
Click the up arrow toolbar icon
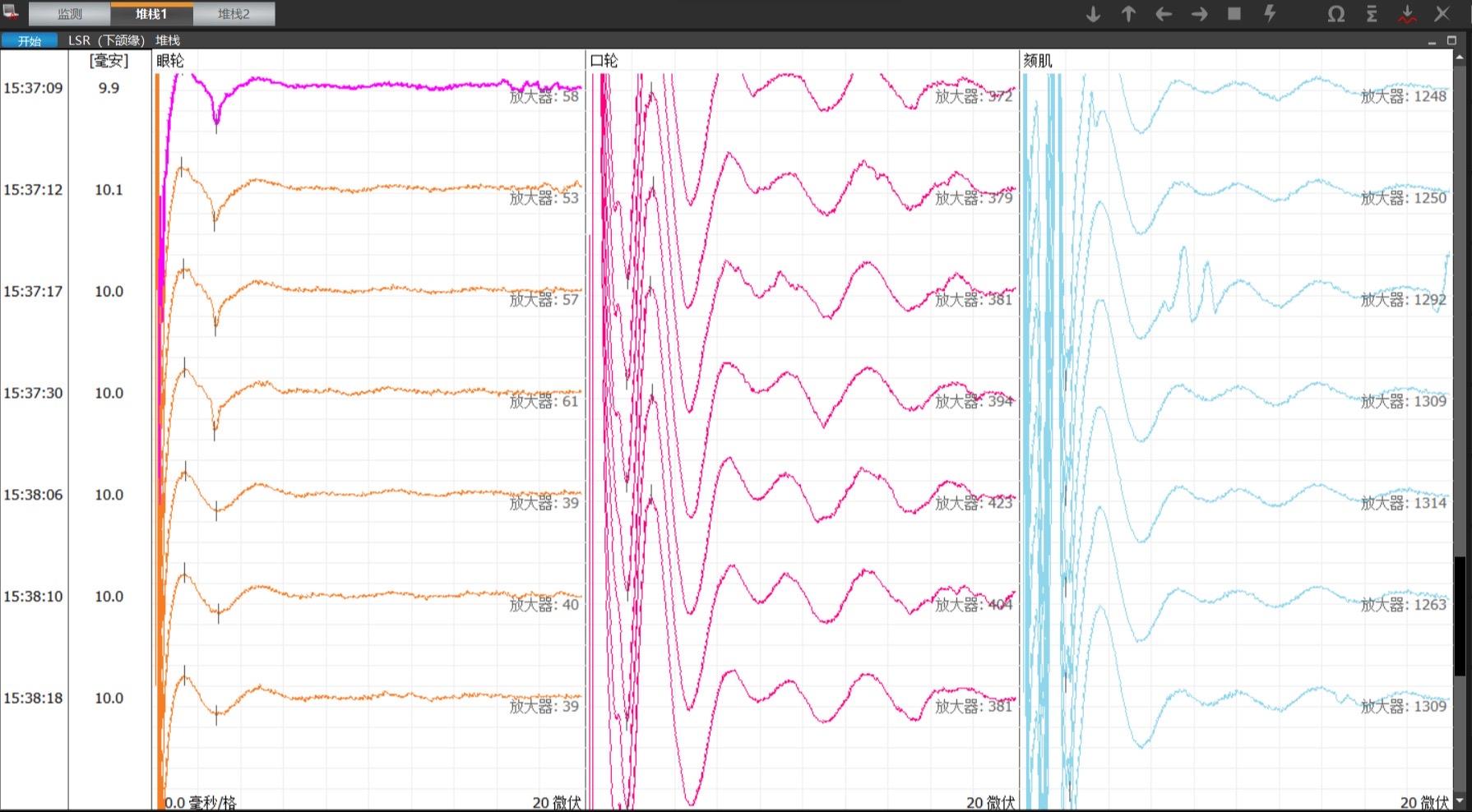tap(1128, 14)
